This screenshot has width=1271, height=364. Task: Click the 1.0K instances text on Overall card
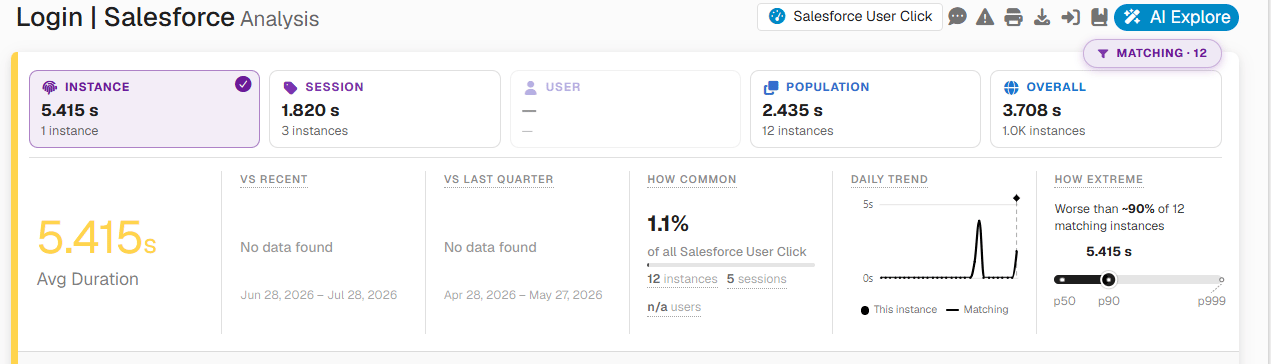tap(1044, 131)
